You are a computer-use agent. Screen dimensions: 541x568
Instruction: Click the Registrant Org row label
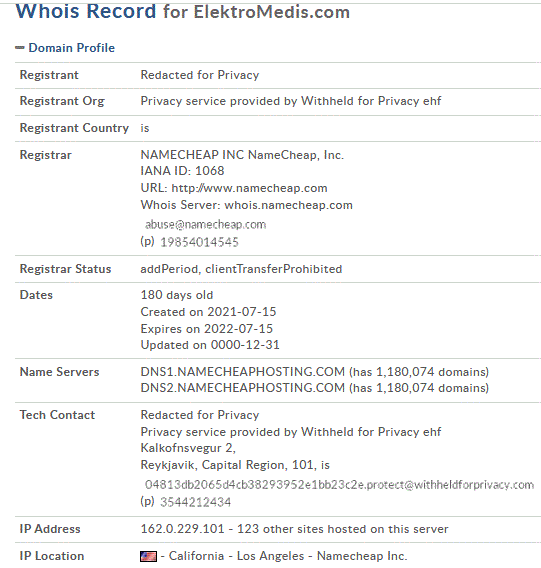(x=62, y=101)
